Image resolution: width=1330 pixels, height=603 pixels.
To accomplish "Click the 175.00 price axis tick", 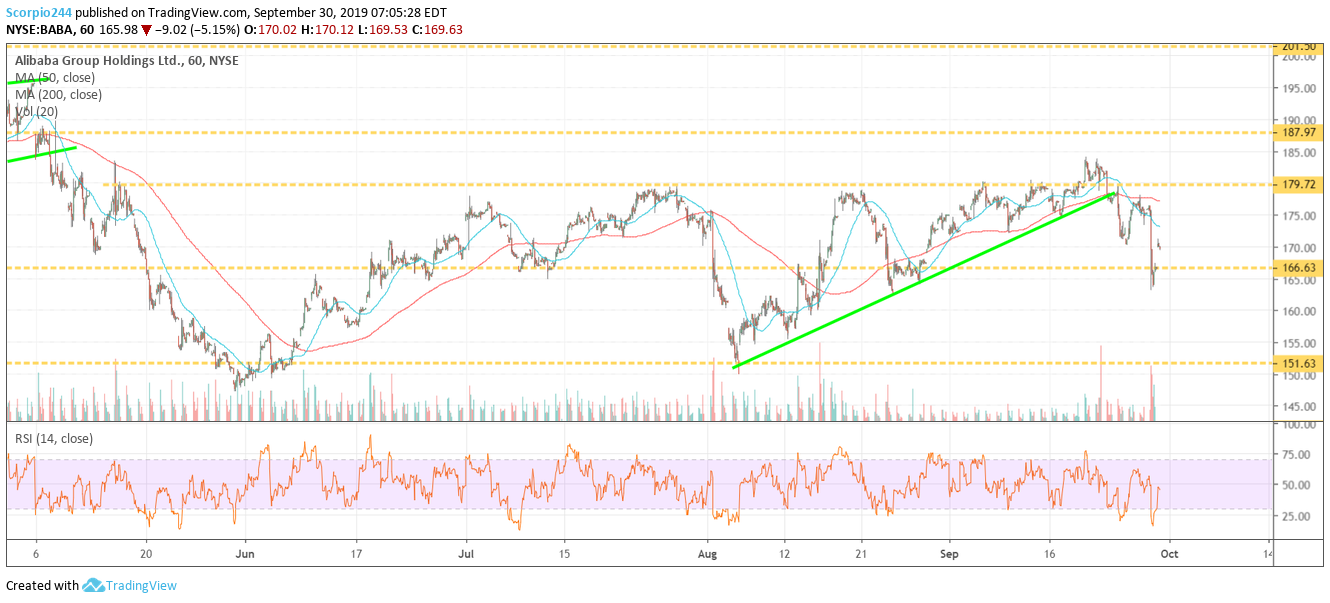I will (1298, 216).
